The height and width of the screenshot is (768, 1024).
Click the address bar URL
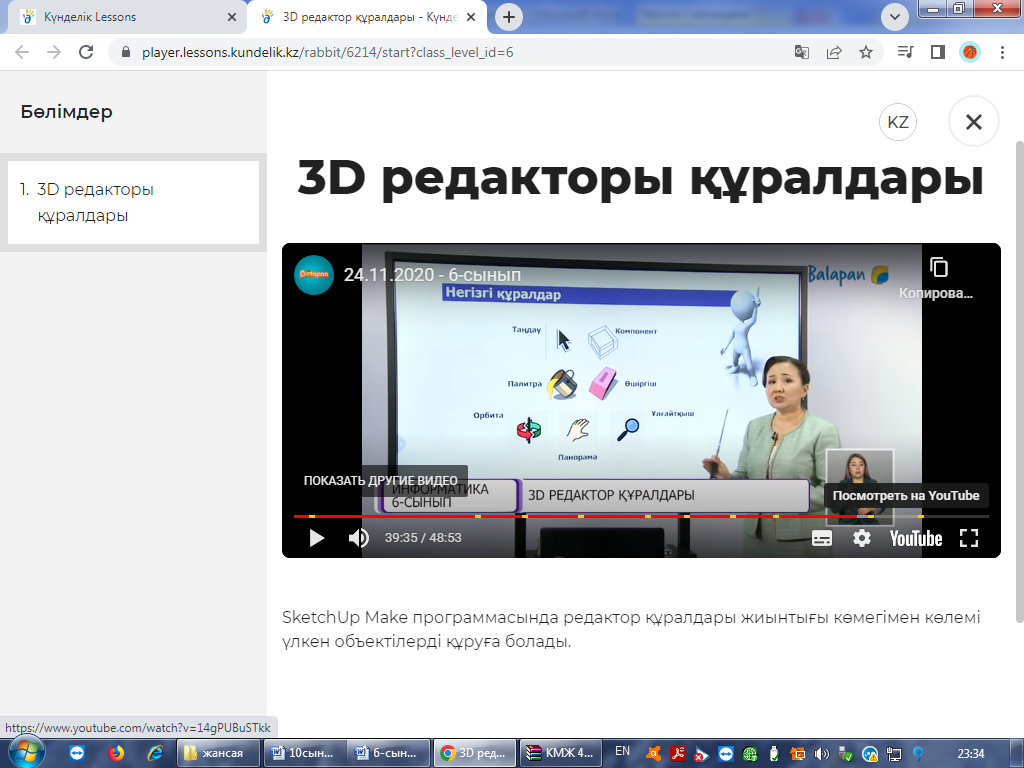point(327,52)
